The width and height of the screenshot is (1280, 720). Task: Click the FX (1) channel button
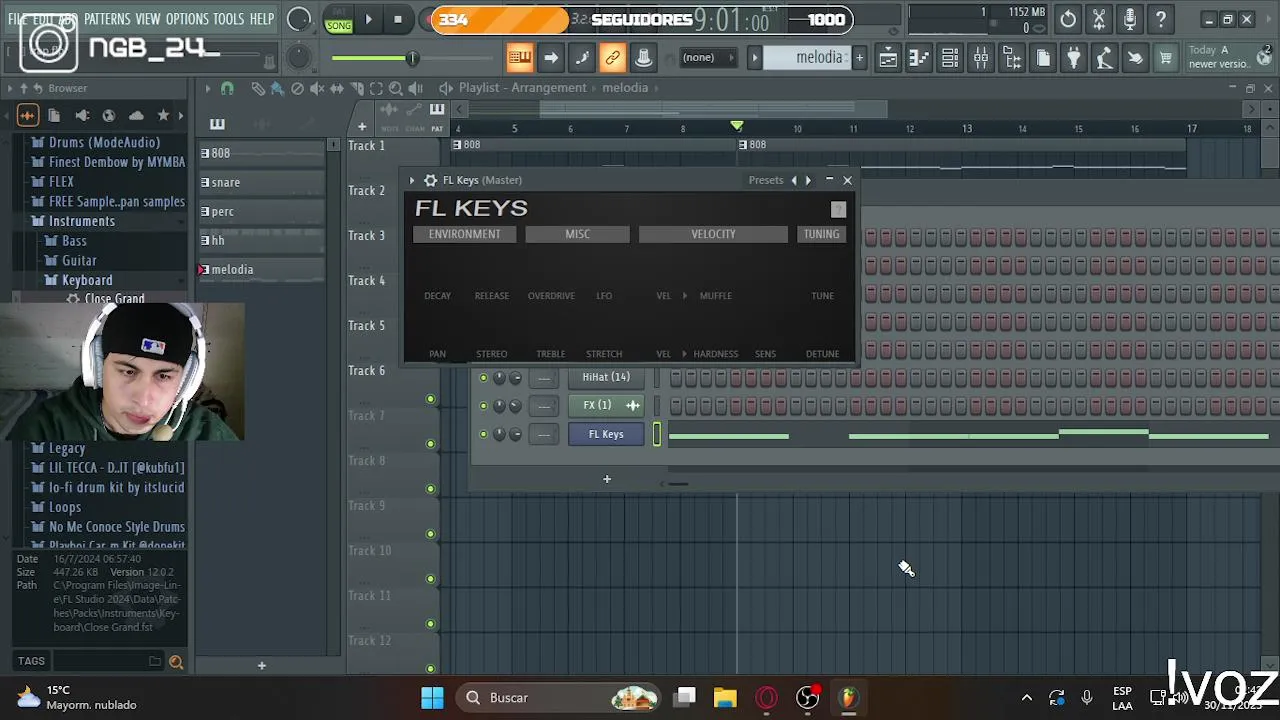606,405
